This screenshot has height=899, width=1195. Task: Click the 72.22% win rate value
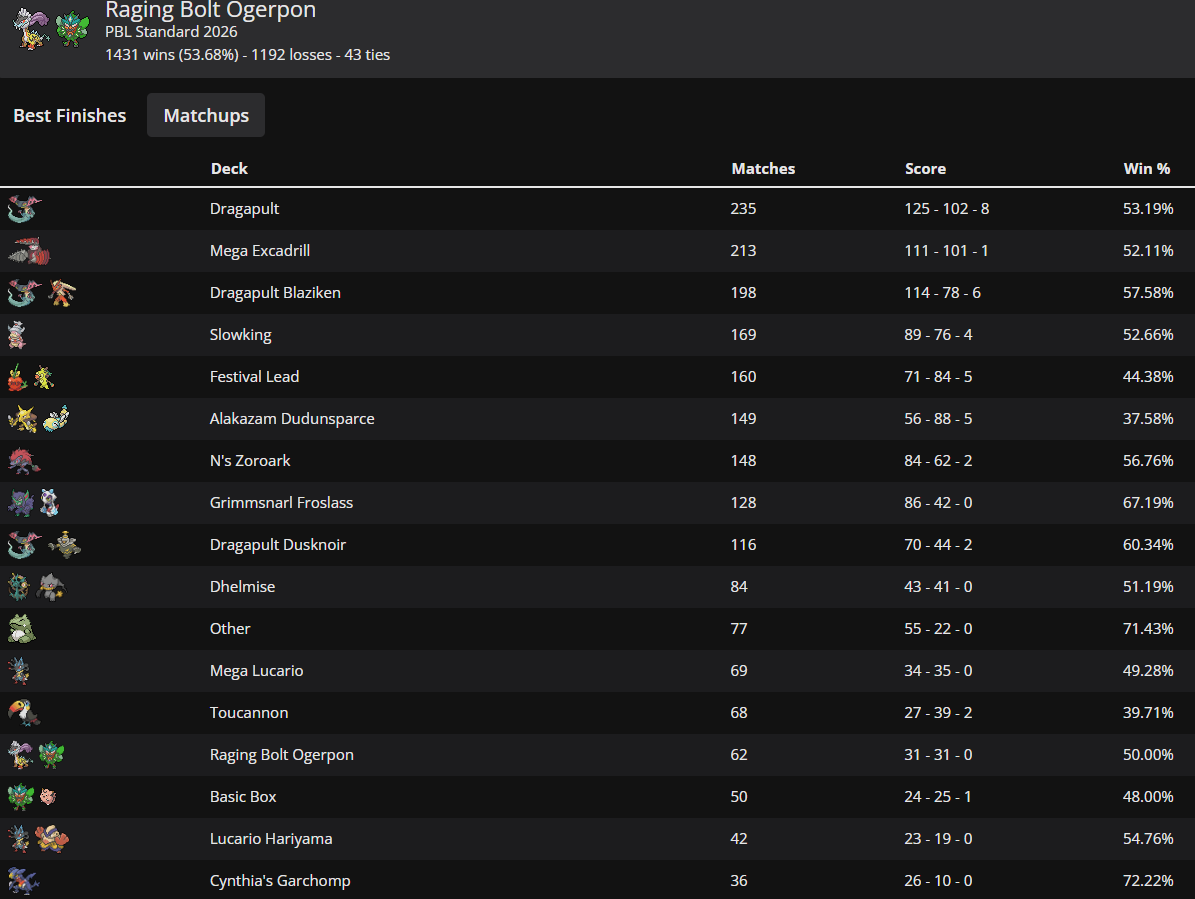1148,881
